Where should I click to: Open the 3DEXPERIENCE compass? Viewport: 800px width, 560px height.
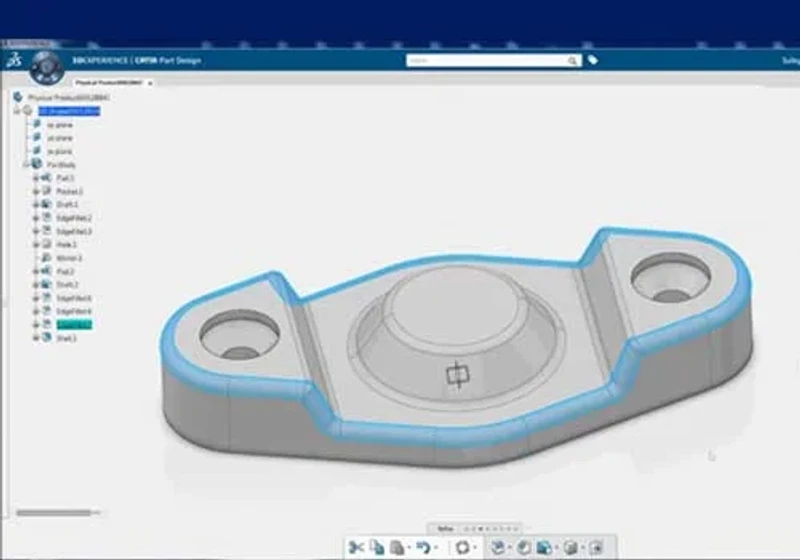point(46,68)
